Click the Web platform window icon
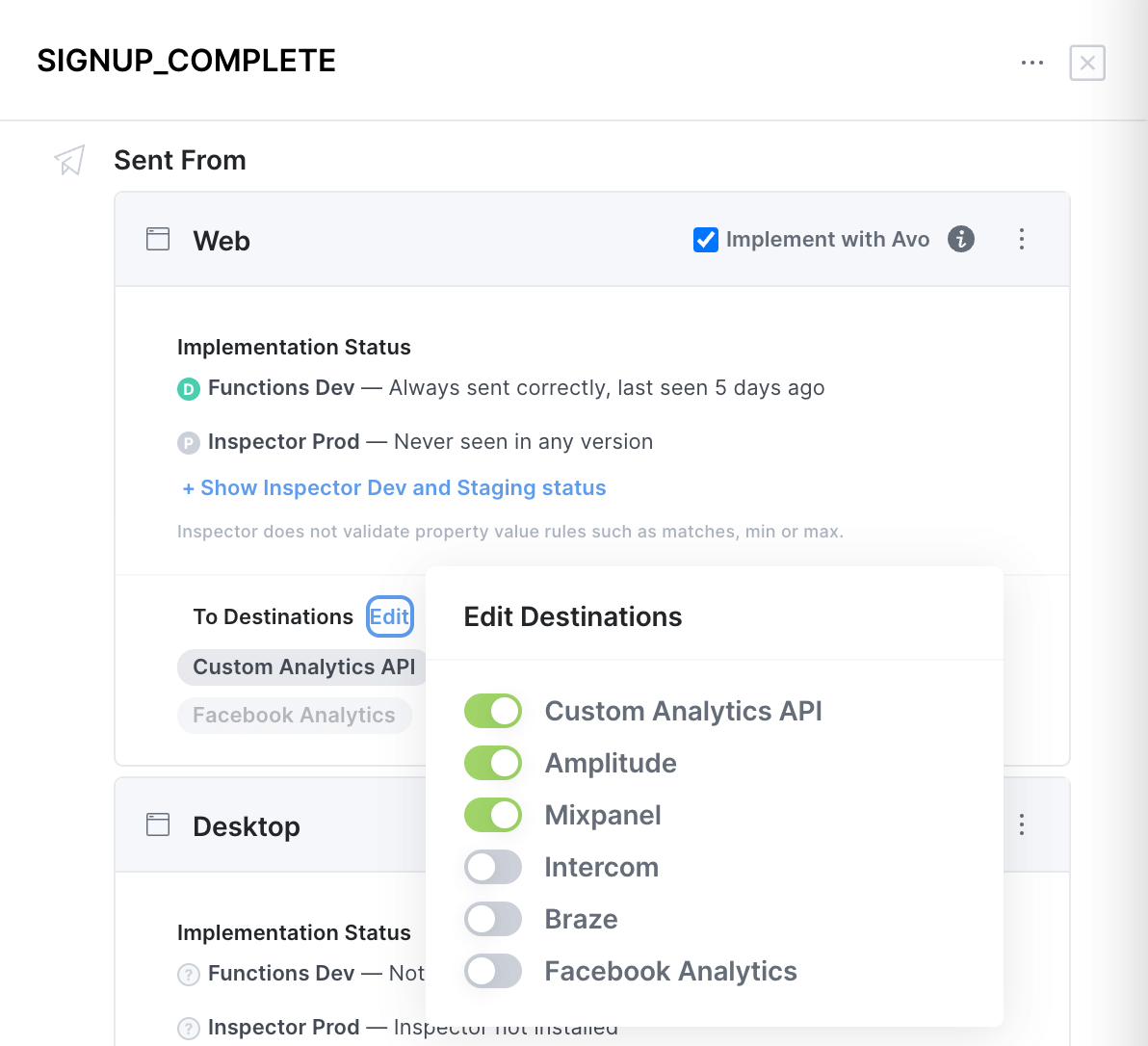Image resolution: width=1148 pixels, height=1046 pixels. pyautogui.click(x=157, y=238)
